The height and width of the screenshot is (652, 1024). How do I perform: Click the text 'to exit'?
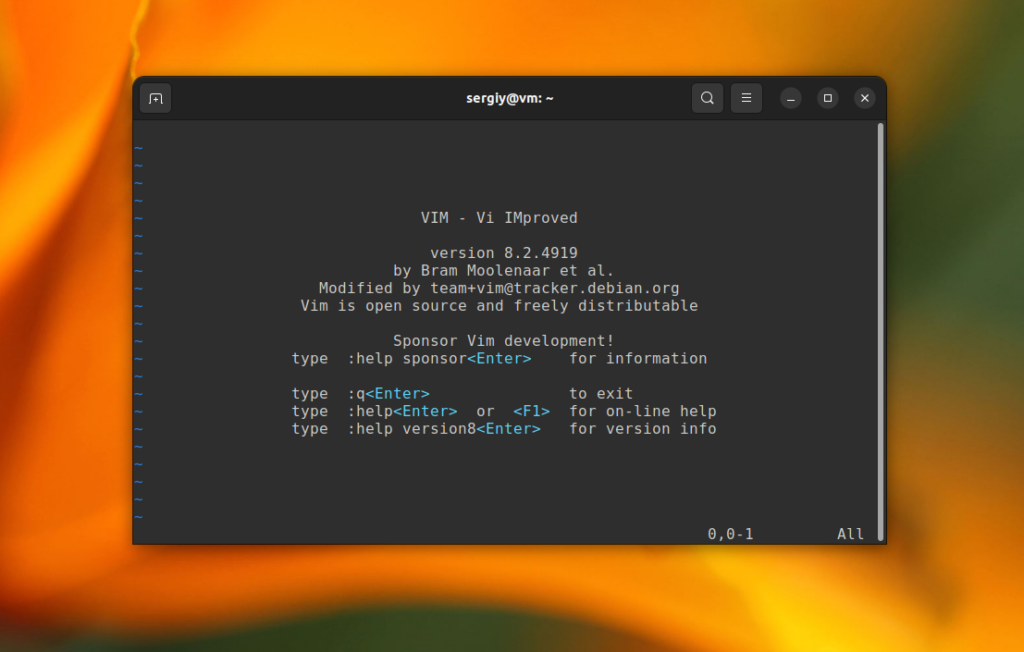click(x=601, y=394)
